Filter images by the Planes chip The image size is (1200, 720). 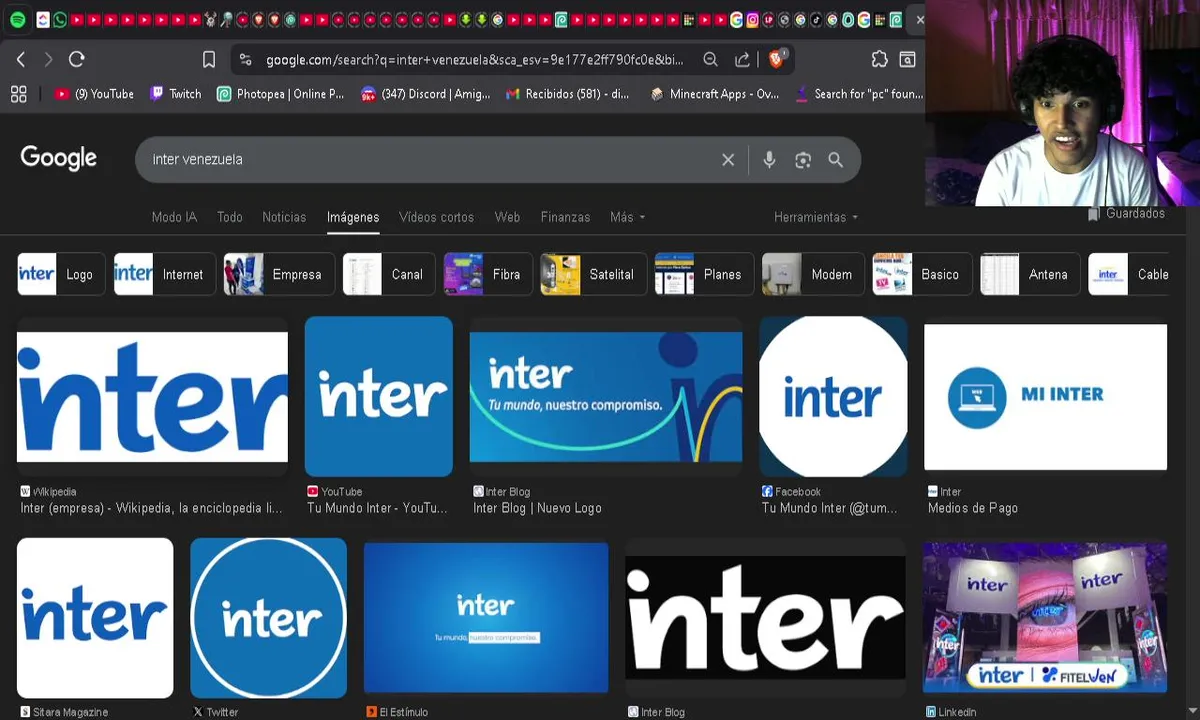[x=704, y=274]
